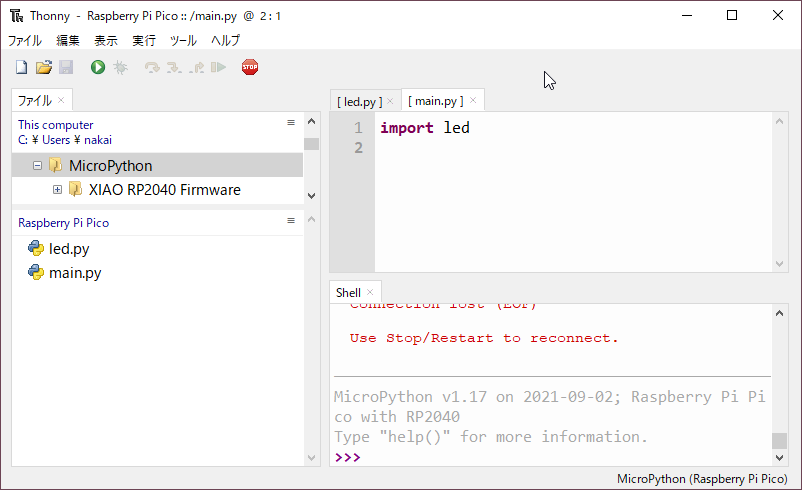Click editor line 2 in main.py

point(573,148)
